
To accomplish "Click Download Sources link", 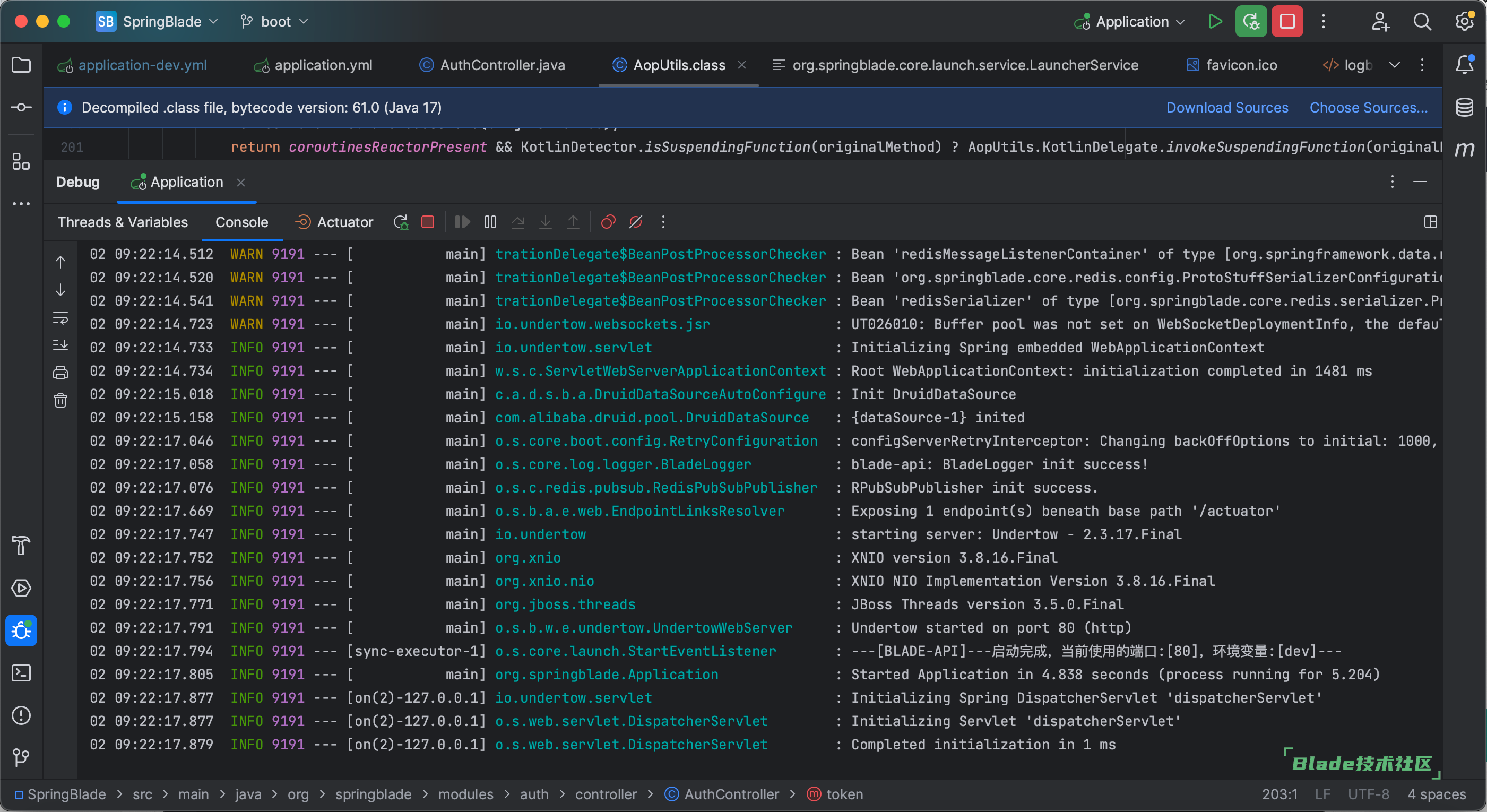I will coord(1227,107).
